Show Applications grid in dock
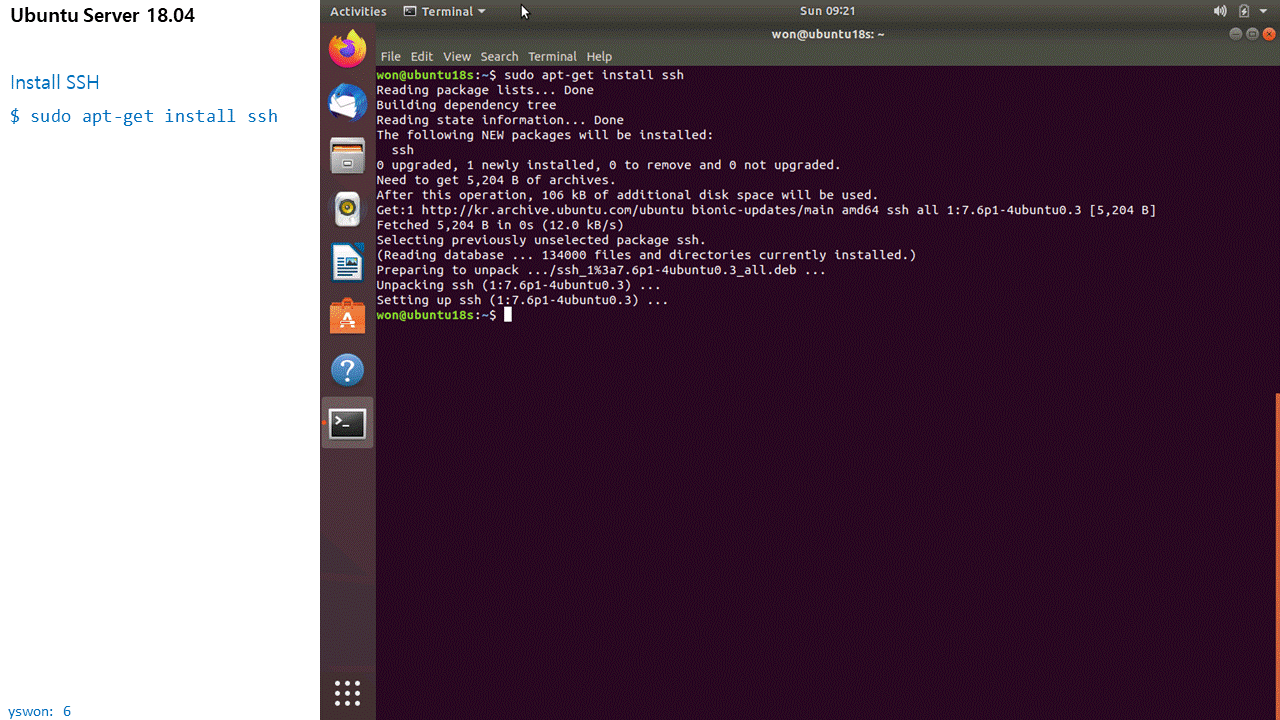 point(347,693)
